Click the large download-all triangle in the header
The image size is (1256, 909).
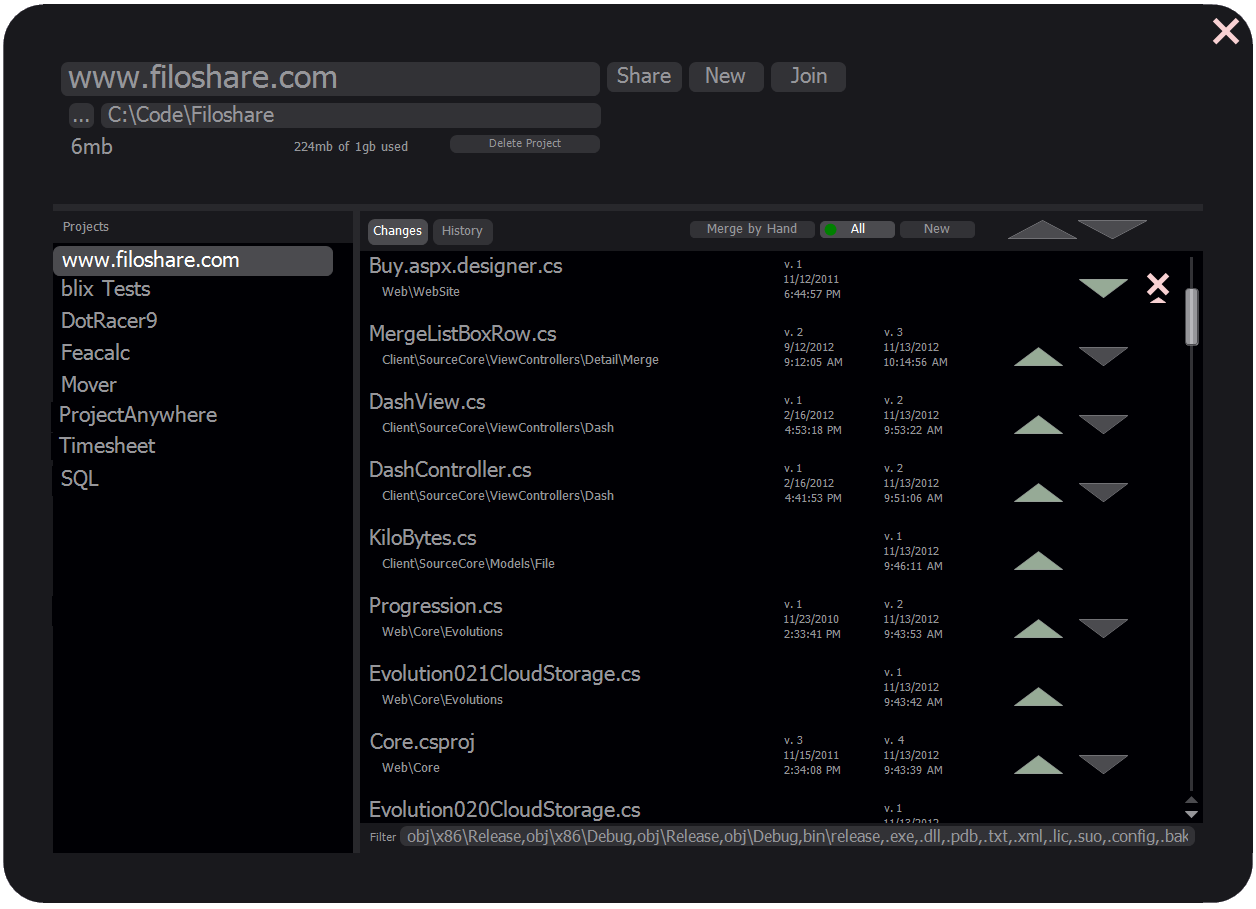(1112, 230)
